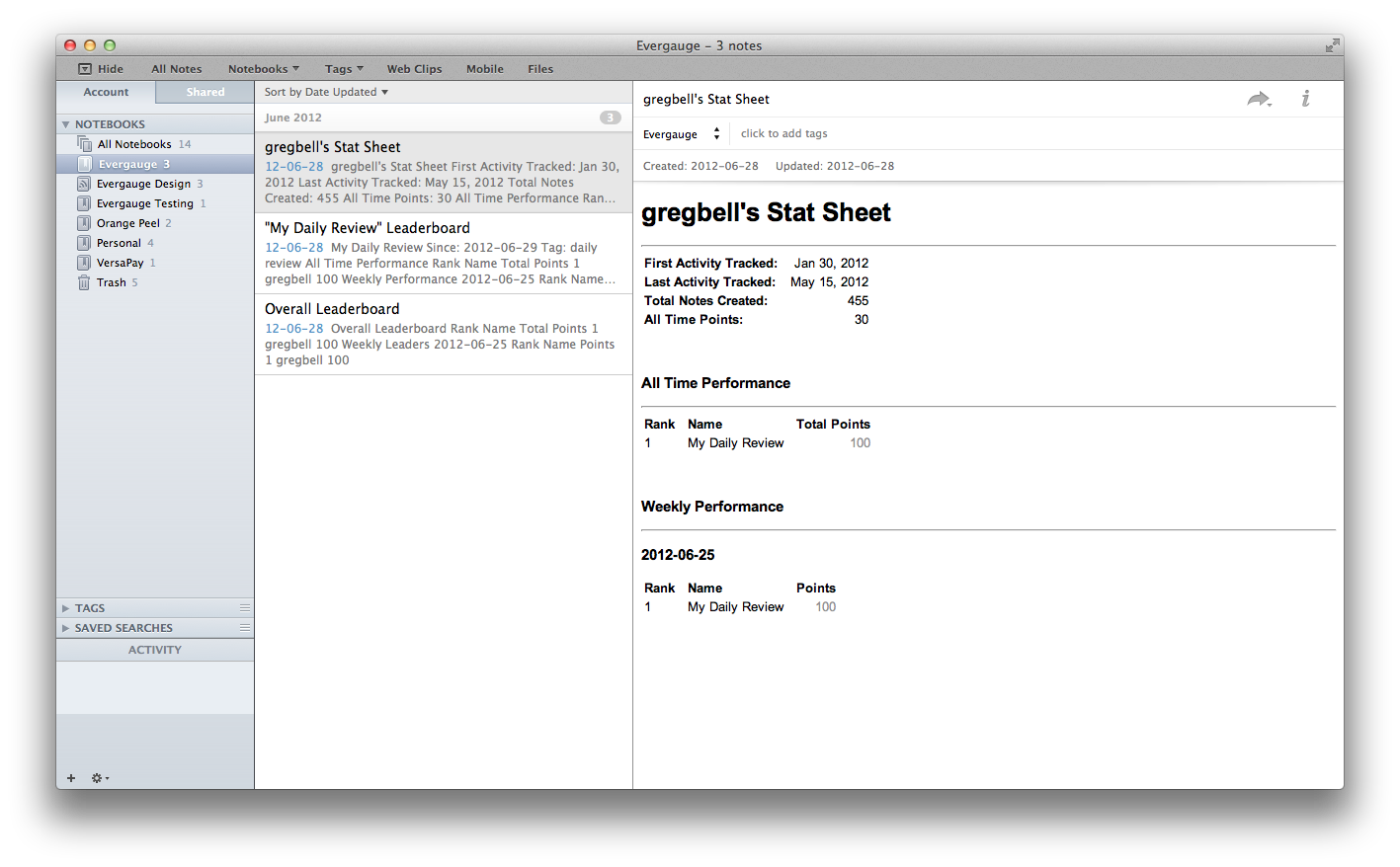1400x867 pixels.
Task: Click the Evergauge Design notebook icon
Action: (x=84, y=184)
